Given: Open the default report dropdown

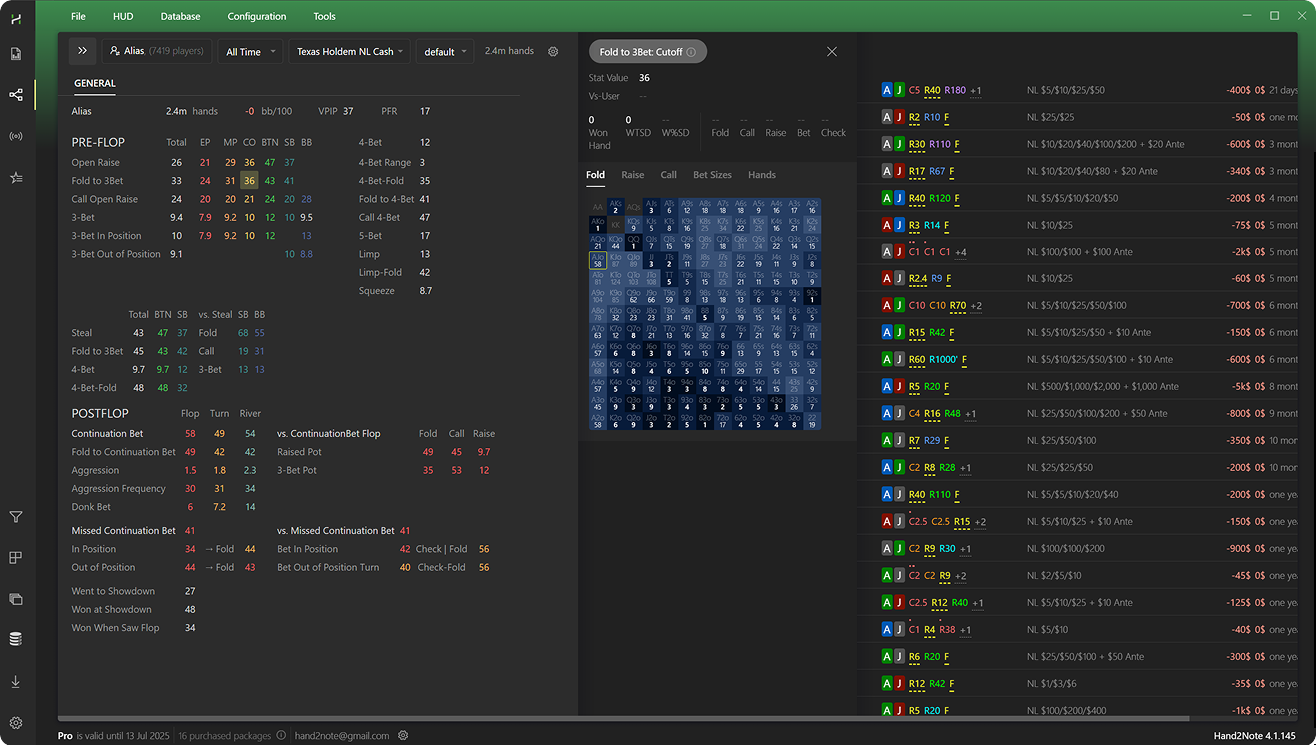Looking at the screenshot, I should pyautogui.click(x=445, y=51).
